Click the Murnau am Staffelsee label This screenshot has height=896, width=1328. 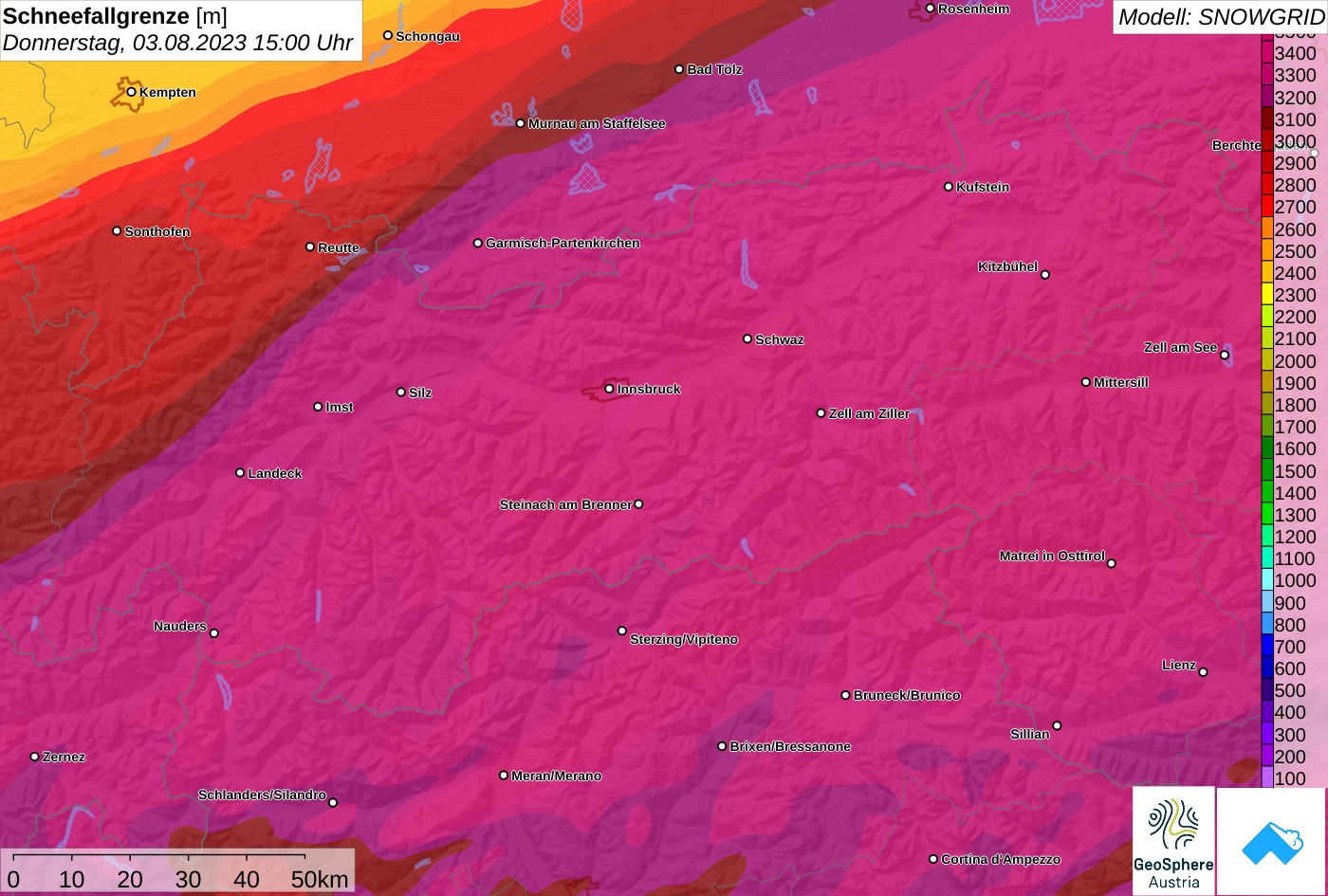[x=597, y=123]
